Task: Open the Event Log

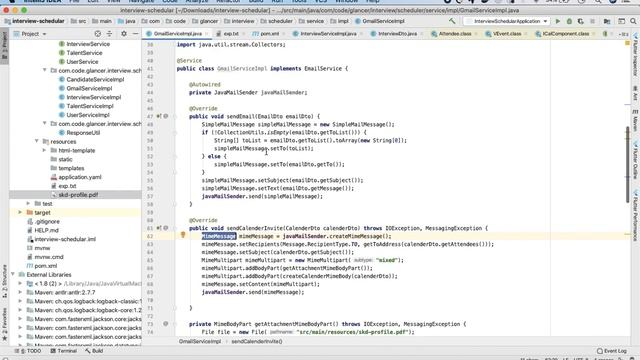Action: pos(611,351)
